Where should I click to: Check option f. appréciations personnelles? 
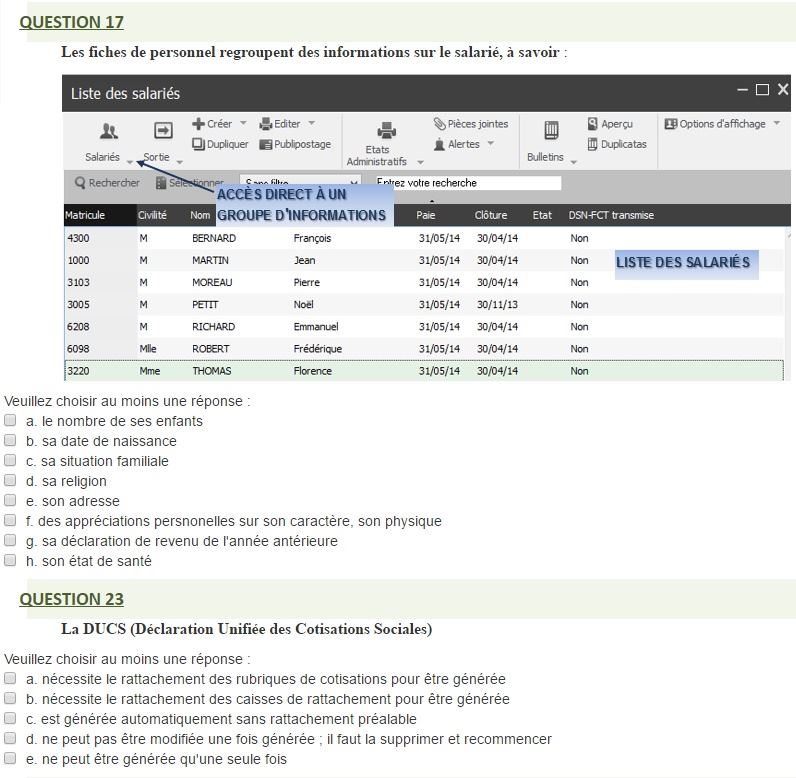(x=10, y=520)
